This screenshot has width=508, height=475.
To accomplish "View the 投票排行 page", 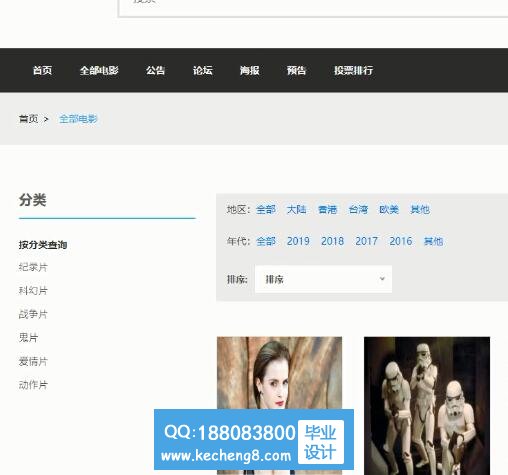I will tap(353, 70).
